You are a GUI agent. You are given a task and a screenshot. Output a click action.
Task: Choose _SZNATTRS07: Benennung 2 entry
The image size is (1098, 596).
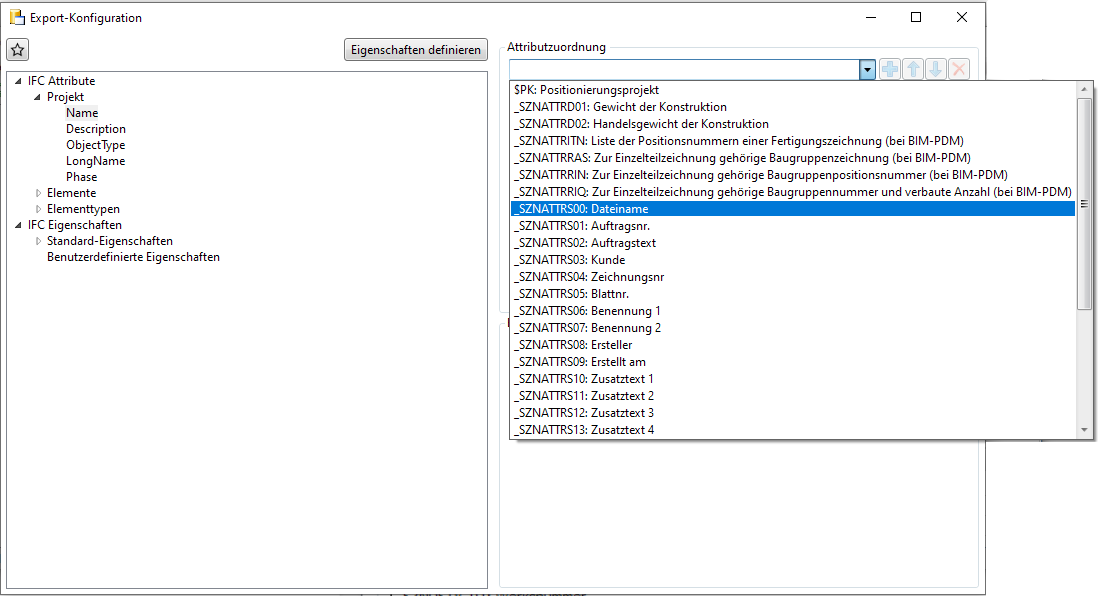coord(793,328)
